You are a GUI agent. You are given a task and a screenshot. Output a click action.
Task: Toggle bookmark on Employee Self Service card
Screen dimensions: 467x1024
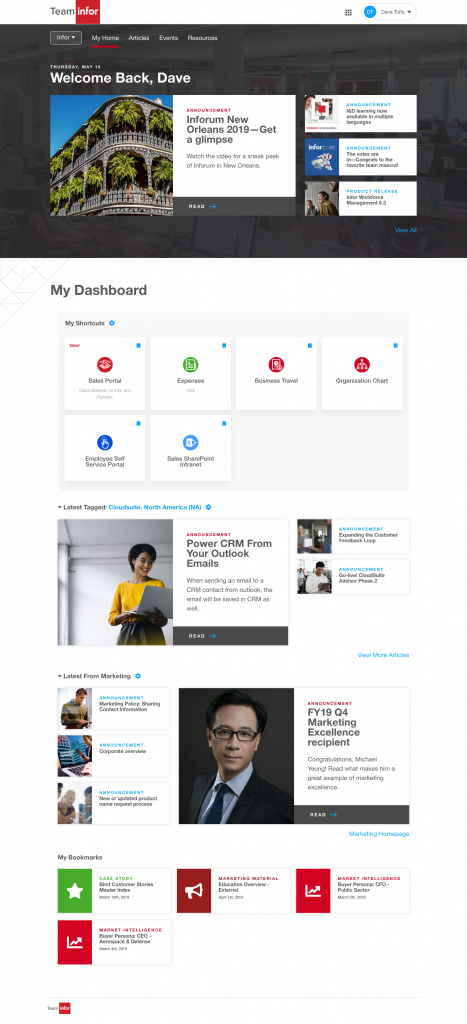138,423
